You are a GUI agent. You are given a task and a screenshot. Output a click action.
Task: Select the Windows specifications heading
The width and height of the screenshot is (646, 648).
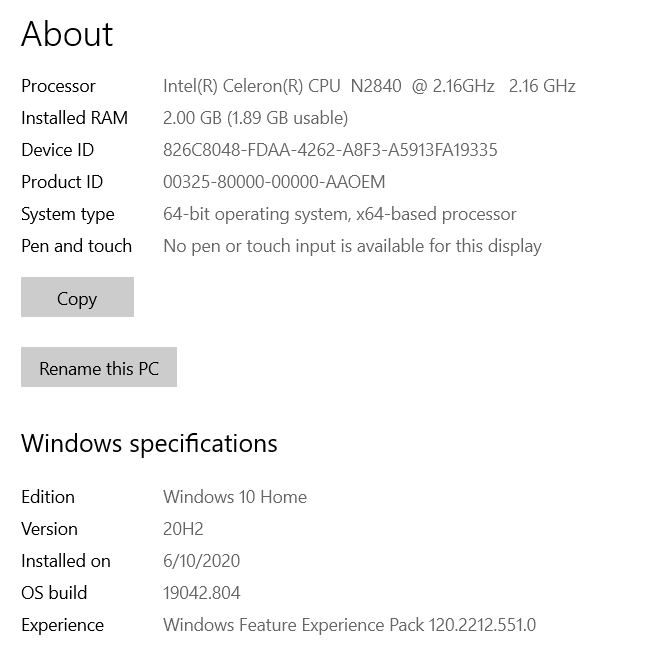[x=149, y=444]
